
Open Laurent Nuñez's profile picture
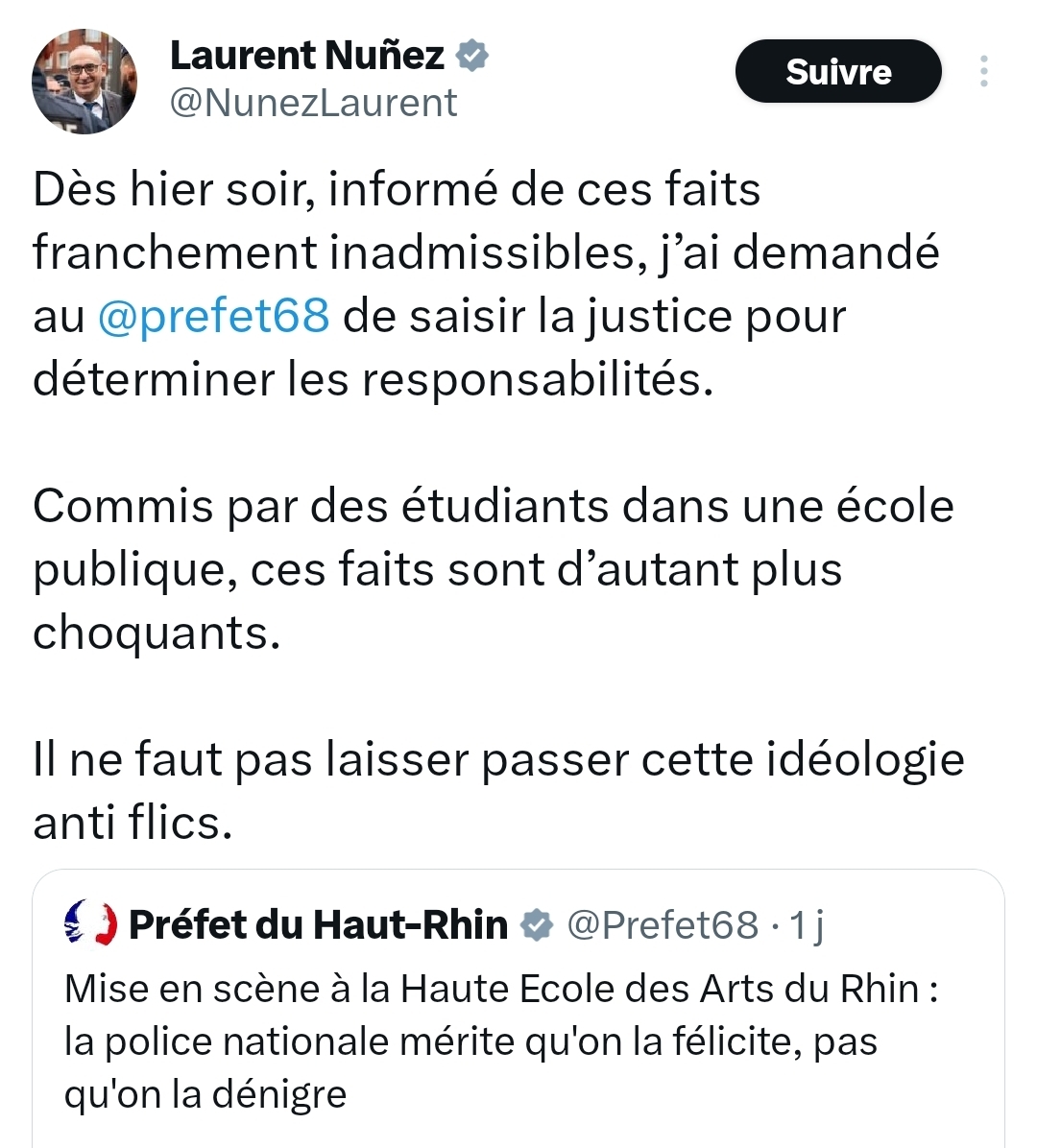(x=84, y=82)
